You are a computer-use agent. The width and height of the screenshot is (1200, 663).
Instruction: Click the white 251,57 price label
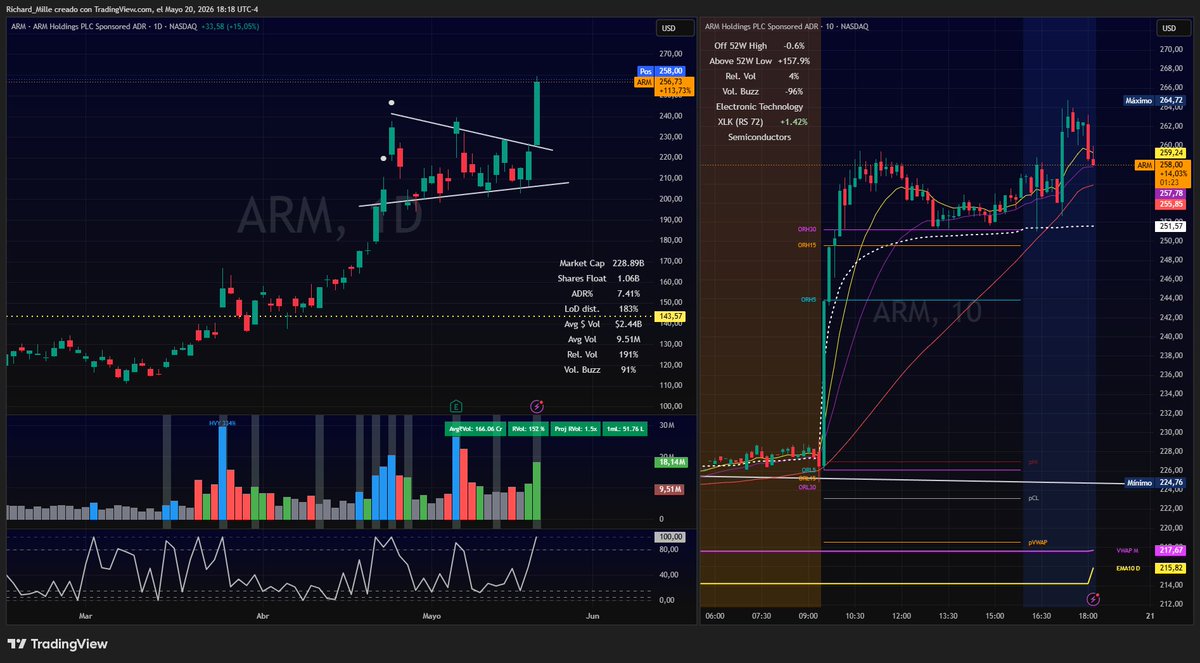pos(1171,227)
